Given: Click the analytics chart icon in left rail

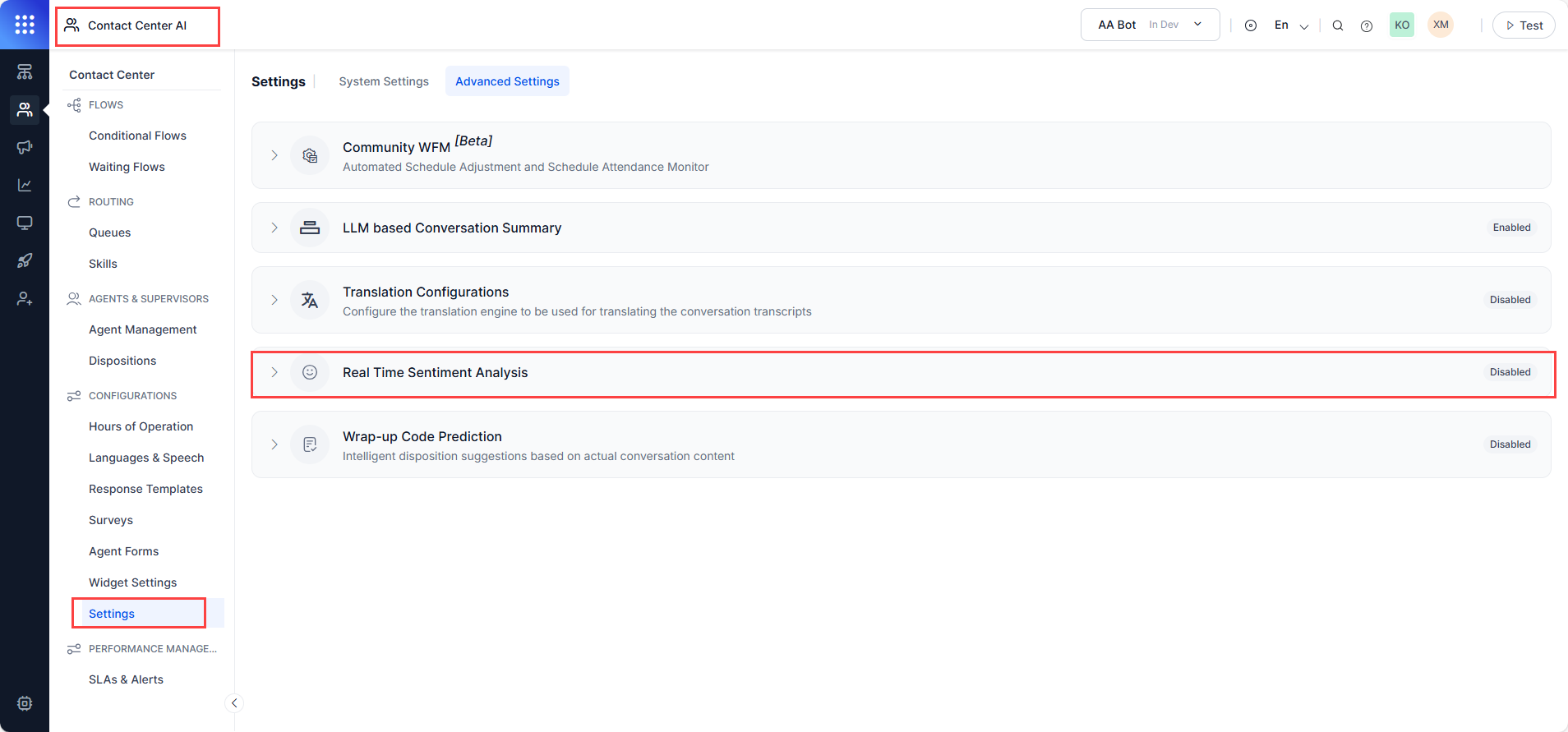Looking at the screenshot, I should point(25,185).
